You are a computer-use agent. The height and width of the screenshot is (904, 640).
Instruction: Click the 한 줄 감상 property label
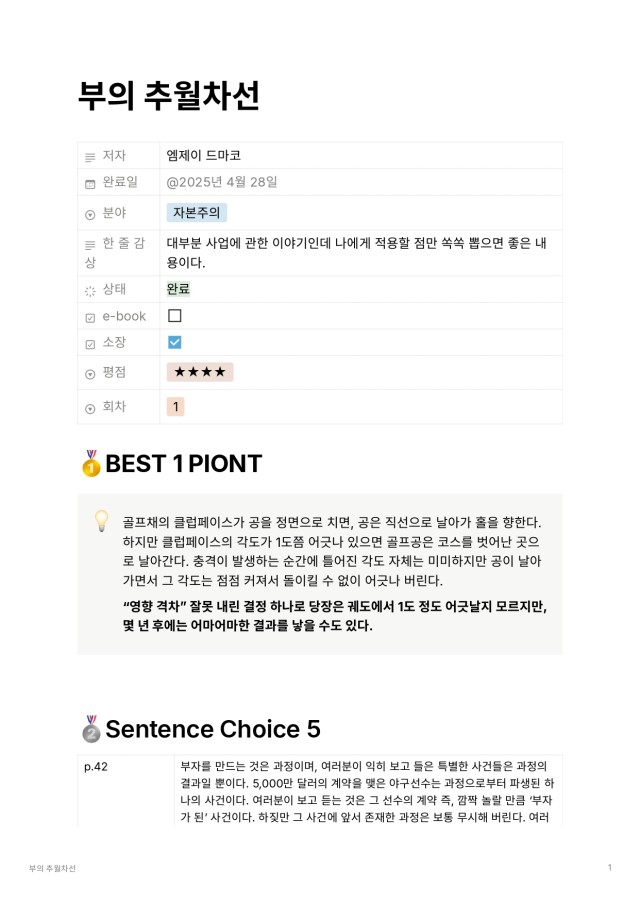coord(114,253)
